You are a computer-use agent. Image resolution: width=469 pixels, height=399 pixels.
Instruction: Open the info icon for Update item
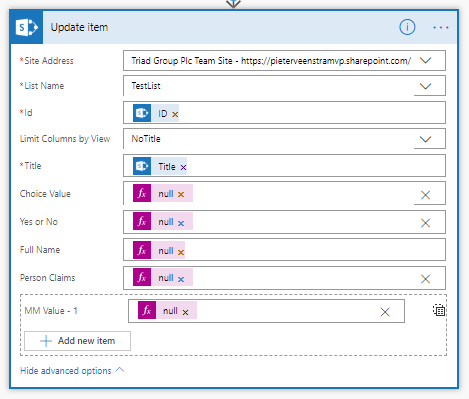click(407, 27)
